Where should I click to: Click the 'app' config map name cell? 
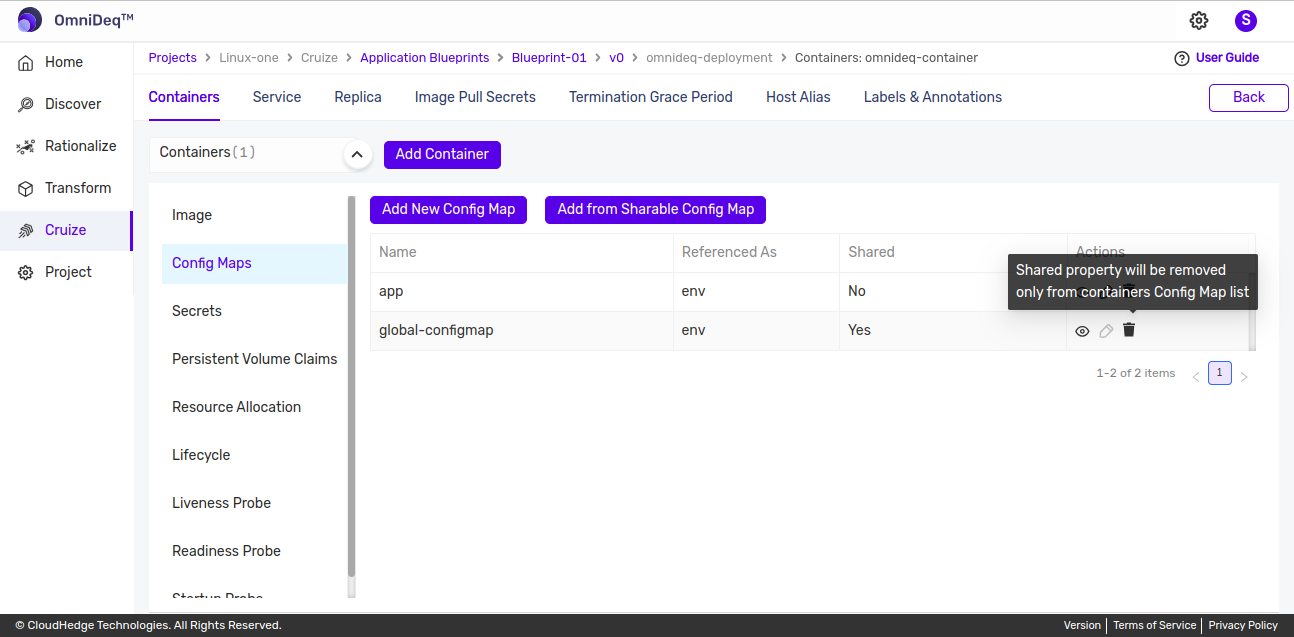522,291
